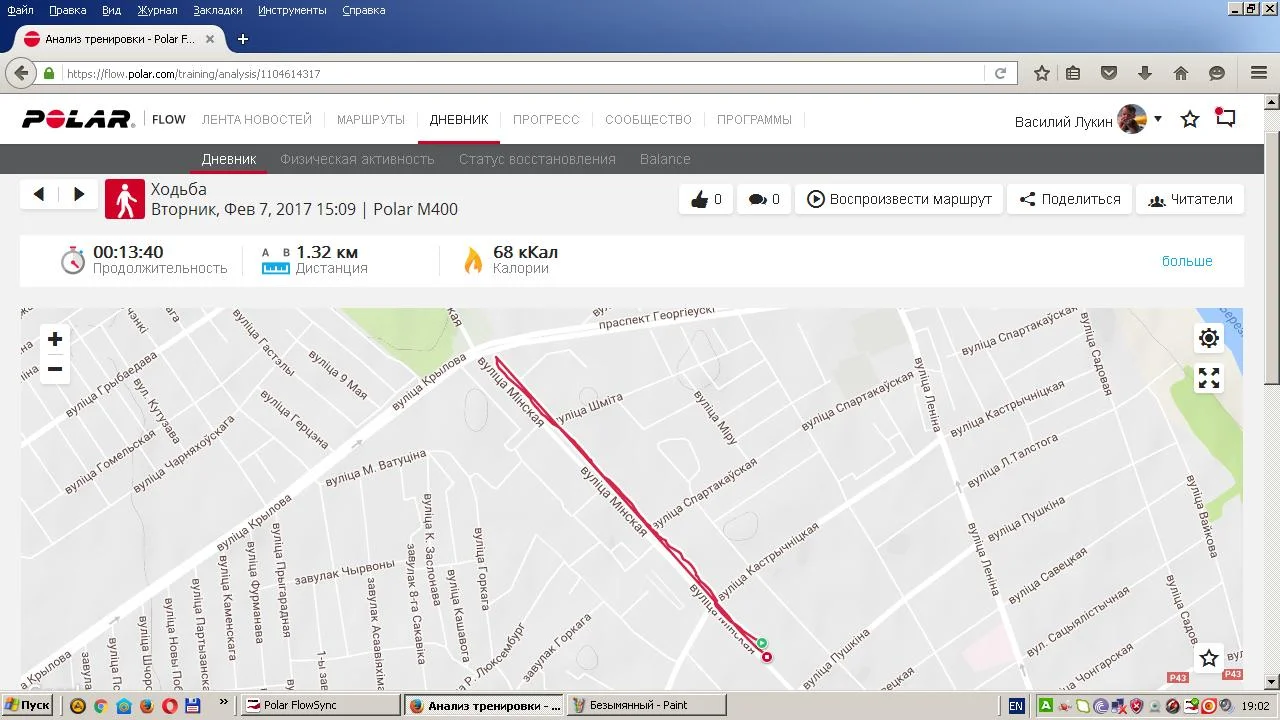Open the Журнал menu

coord(157,10)
